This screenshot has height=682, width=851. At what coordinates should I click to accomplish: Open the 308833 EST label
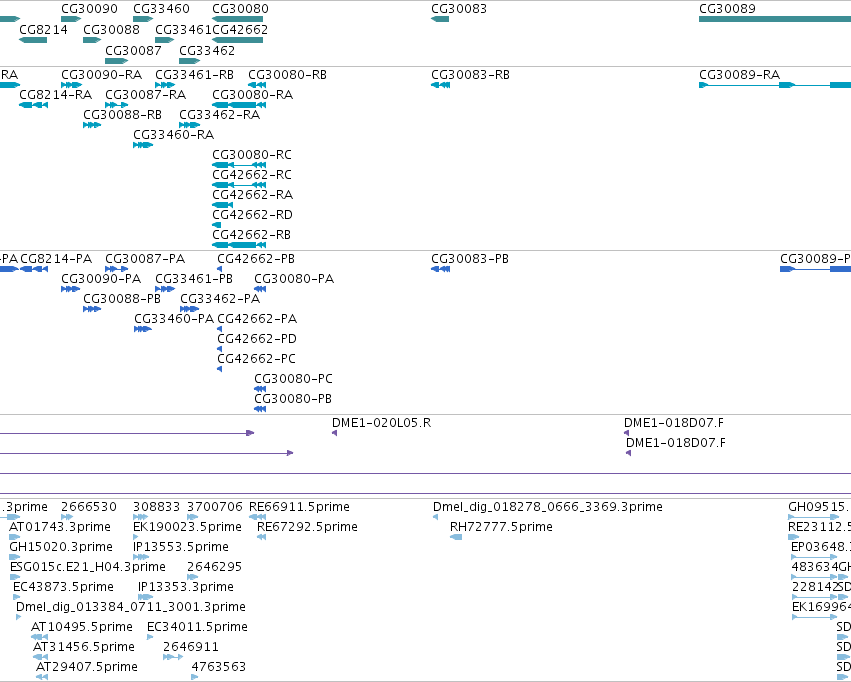pyautogui.click(x=156, y=507)
